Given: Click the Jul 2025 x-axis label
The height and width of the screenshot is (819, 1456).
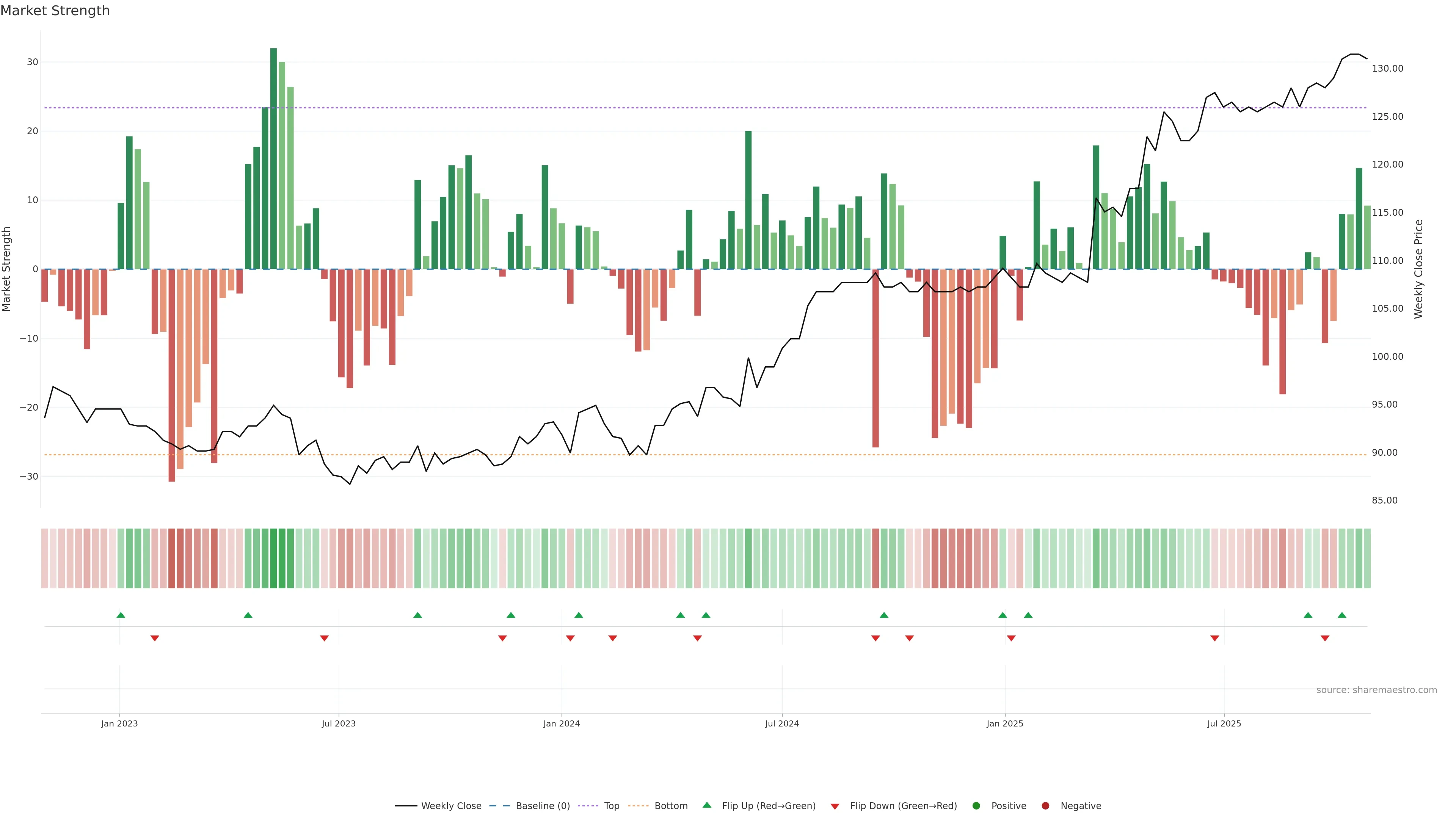Looking at the screenshot, I should click(x=1224, y=723).
